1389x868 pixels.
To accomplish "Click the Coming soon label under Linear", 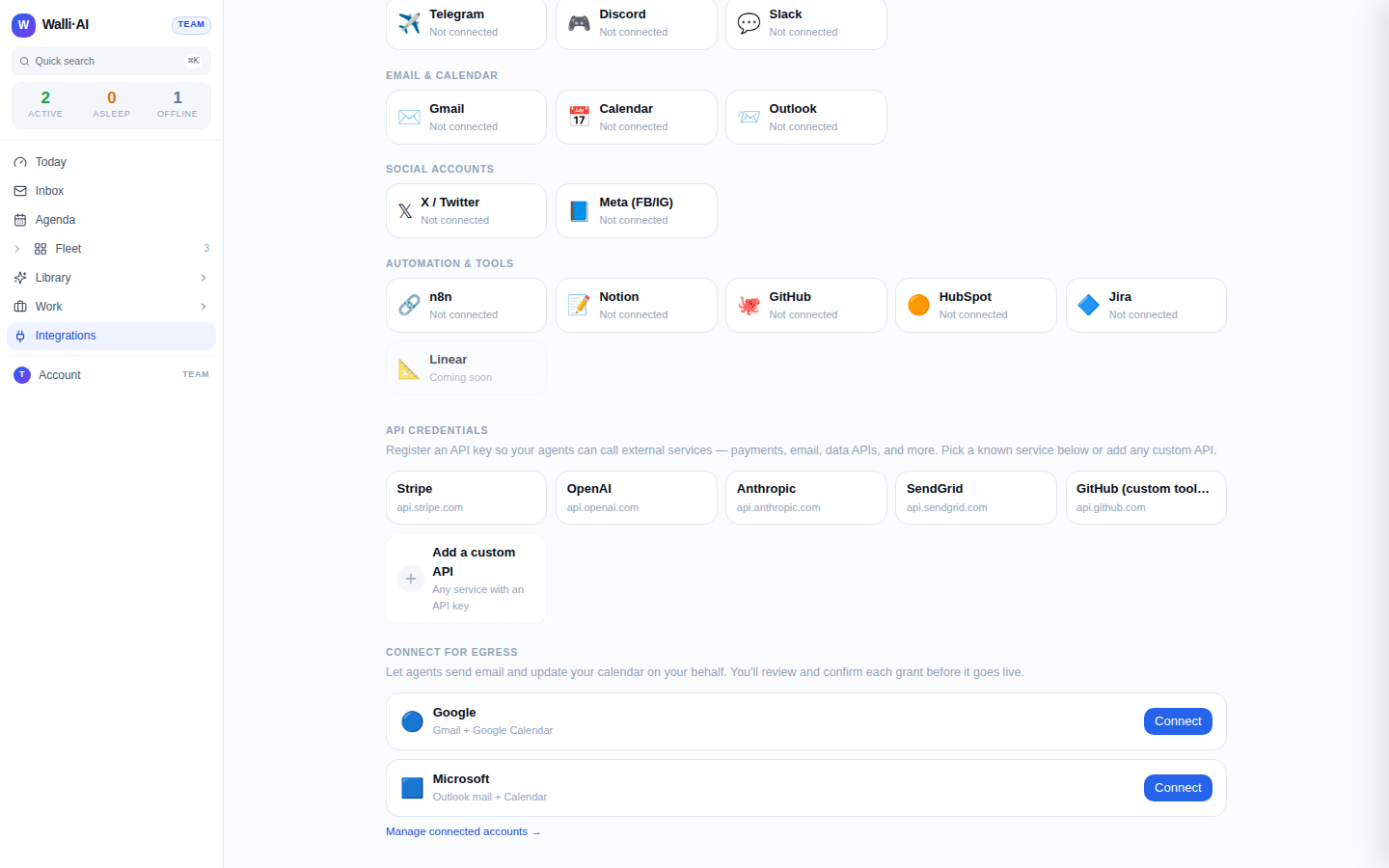I will 461,377.
